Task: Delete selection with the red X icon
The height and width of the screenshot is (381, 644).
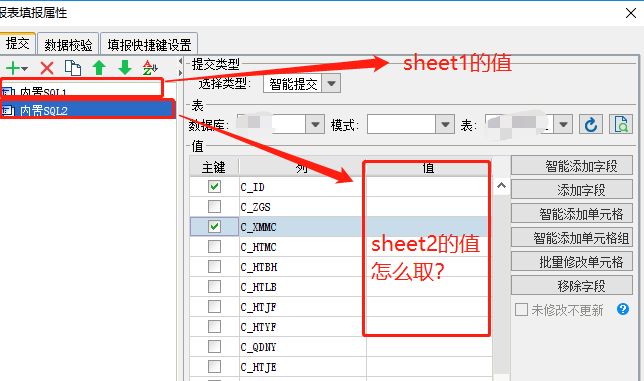Action: (47, 68)
